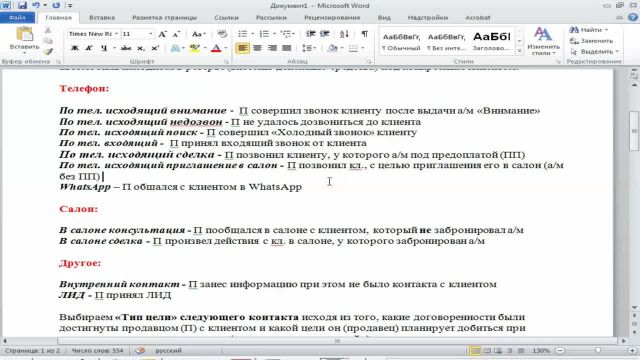Open the Find (Найти) dropdown arrow
Image resolution: width=640 pixels, height=360 pixels.
606,30
